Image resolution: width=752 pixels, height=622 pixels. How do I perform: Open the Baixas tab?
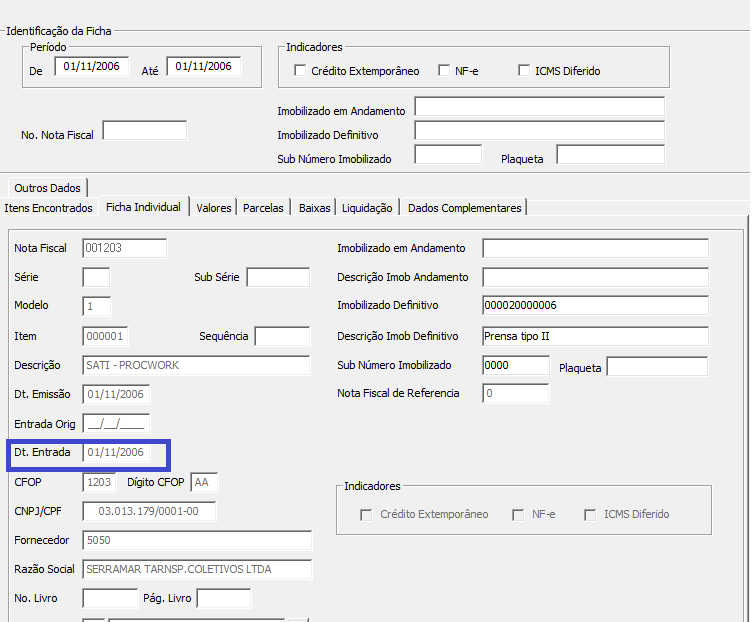(314, 208)
